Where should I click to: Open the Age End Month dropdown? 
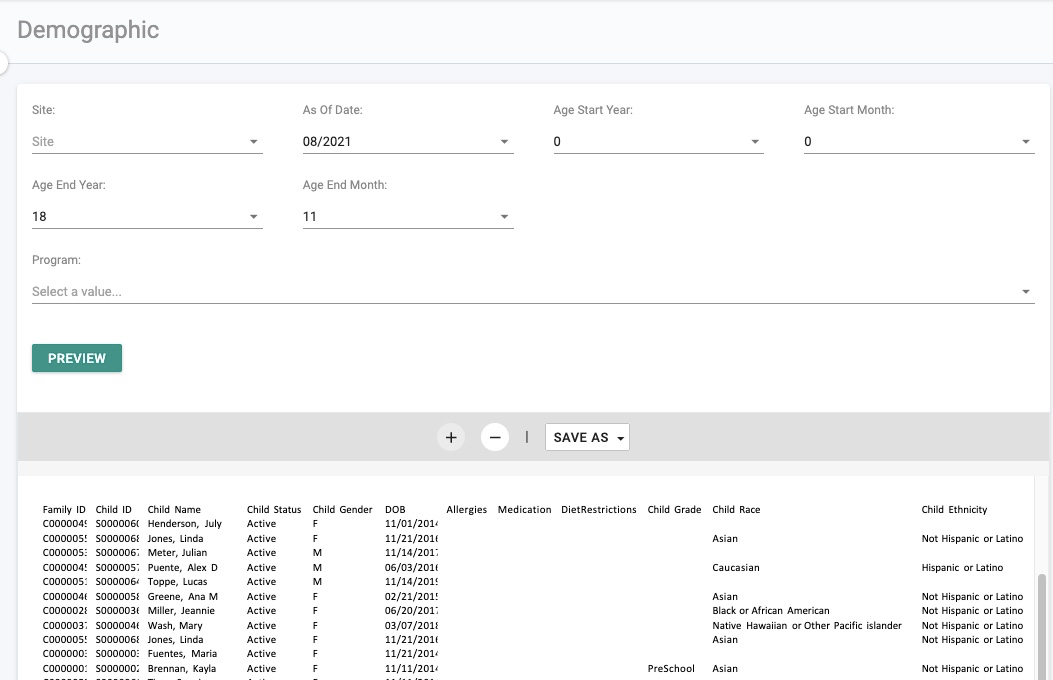coord(408,217)
